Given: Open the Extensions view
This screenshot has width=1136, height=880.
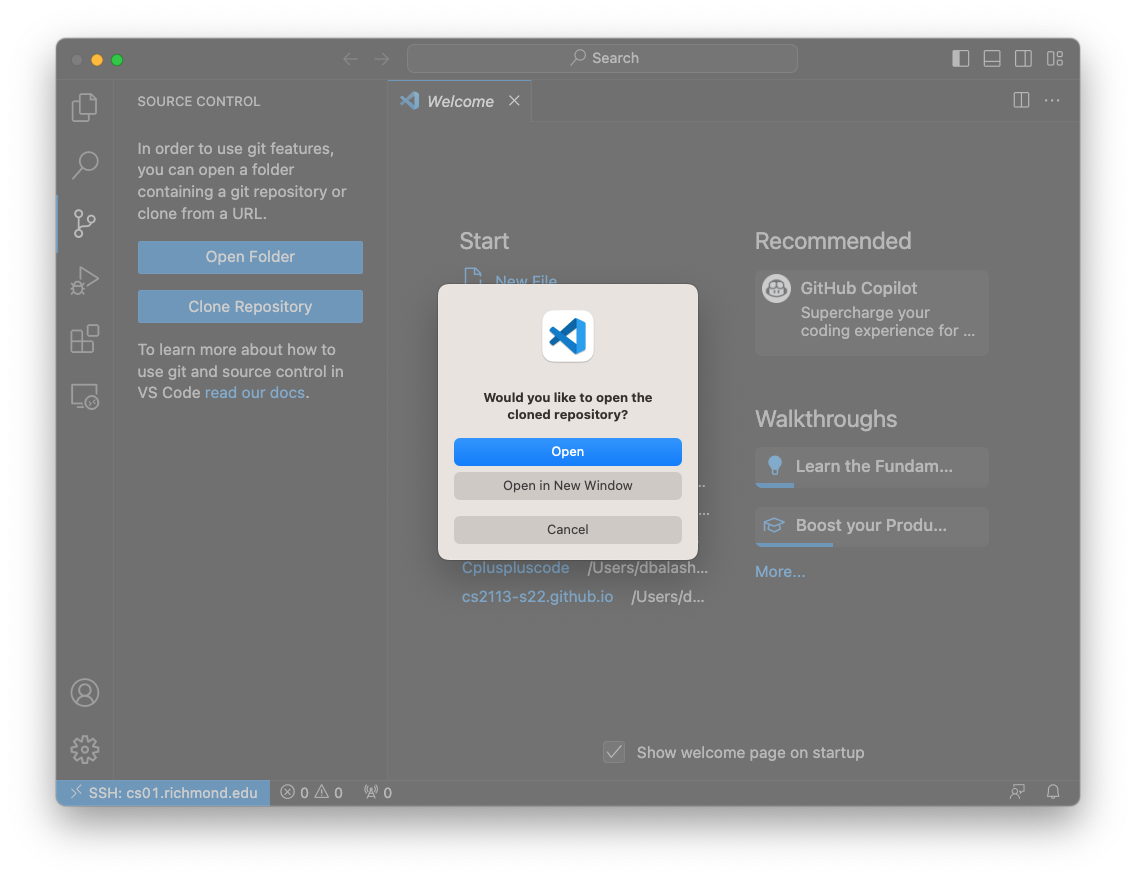Looking at the screenshot, I should point(85,338).
